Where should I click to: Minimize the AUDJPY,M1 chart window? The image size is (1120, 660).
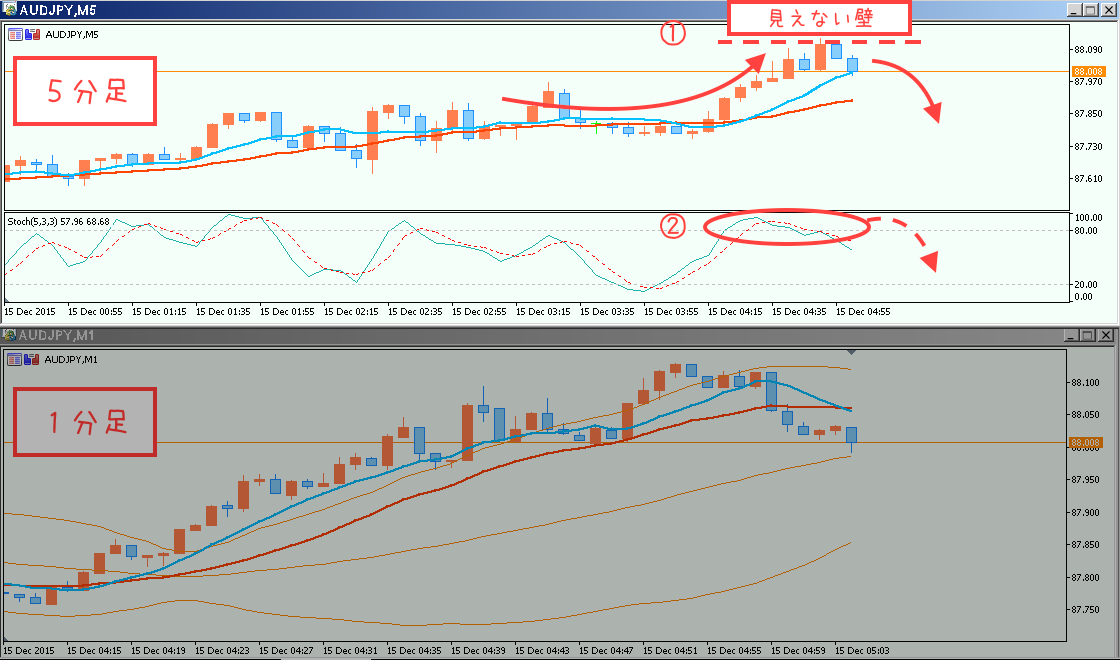point(1072,336)
